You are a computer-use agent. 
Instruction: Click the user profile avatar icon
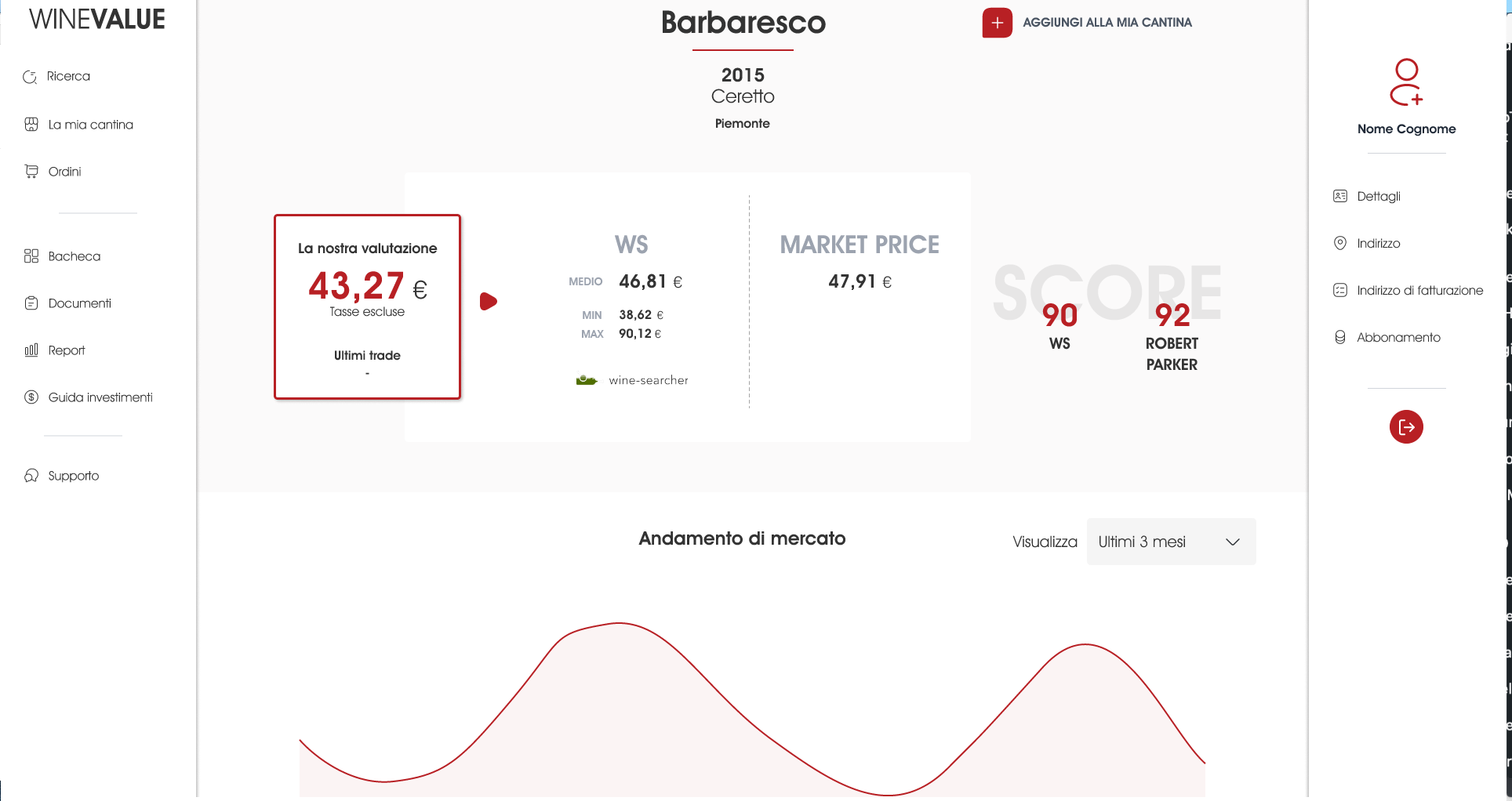tap(1406, 82)
